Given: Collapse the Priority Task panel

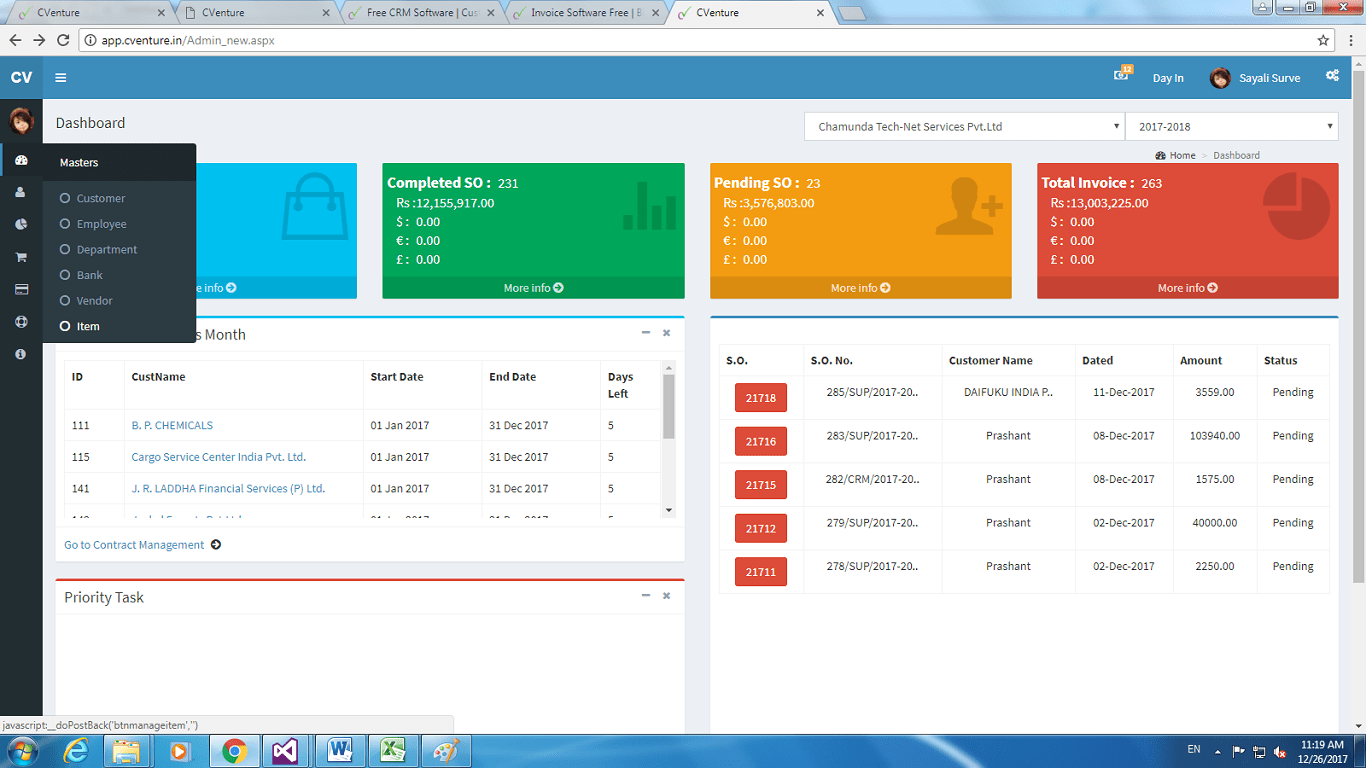Looking at the screenshot, I should pos(645,595).
